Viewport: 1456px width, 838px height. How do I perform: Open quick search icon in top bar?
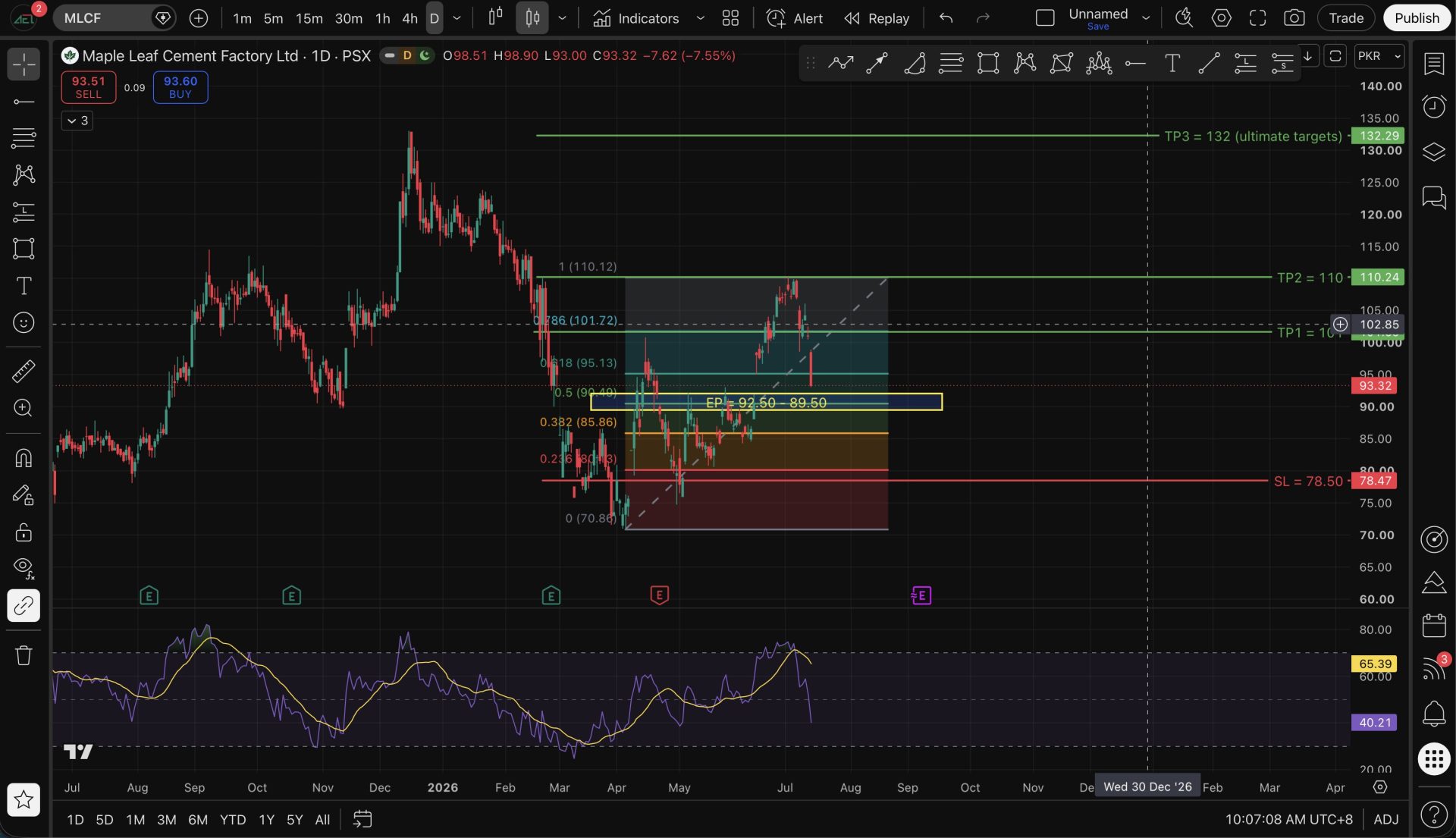pyautogui.click(x=1184, y=18)
